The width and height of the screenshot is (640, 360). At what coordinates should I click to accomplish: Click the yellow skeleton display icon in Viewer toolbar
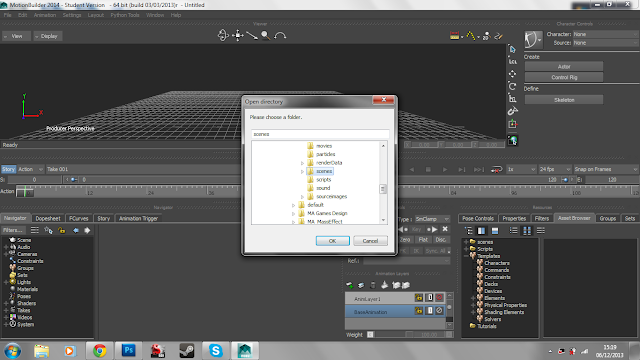tap(471, 36)
